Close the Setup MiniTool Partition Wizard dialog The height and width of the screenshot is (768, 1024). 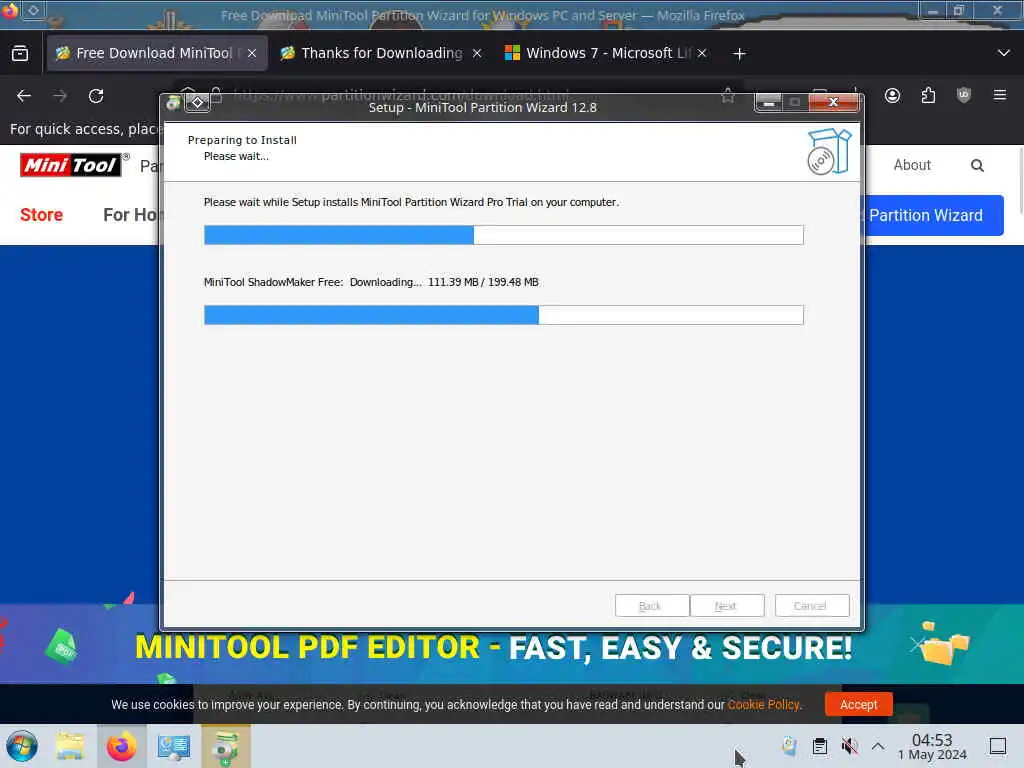coord(833,103)
